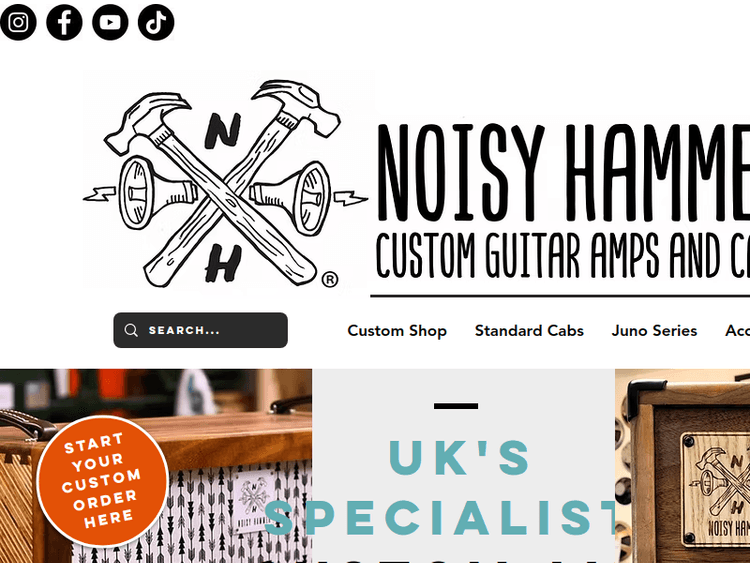Click the wooden Noisy Hammer badge plate
Viewport: 750px width, 563px height.
[x=716, y=489]
